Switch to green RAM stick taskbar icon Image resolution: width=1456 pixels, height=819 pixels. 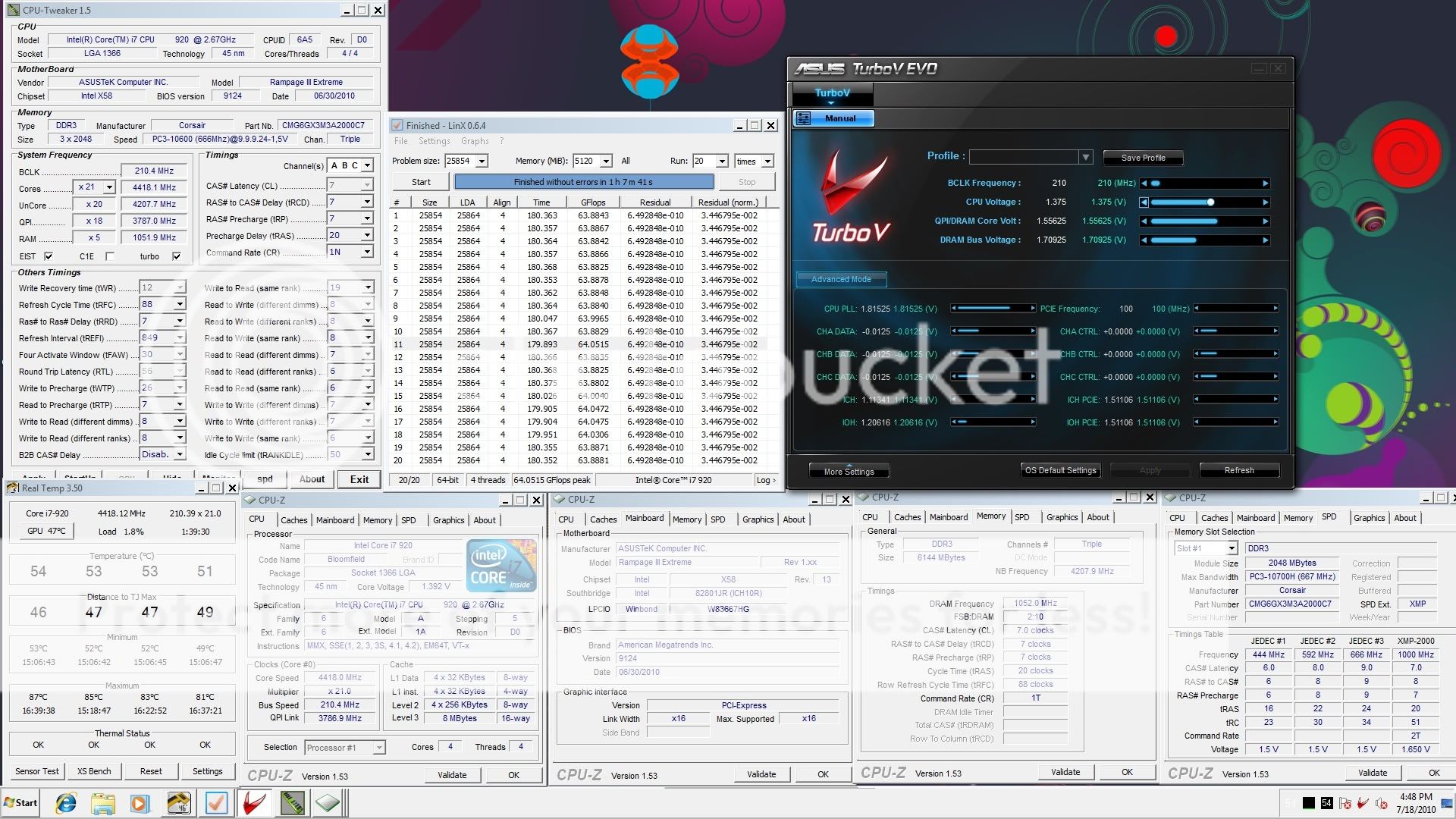pyautogui.click(x=292, y=803)
